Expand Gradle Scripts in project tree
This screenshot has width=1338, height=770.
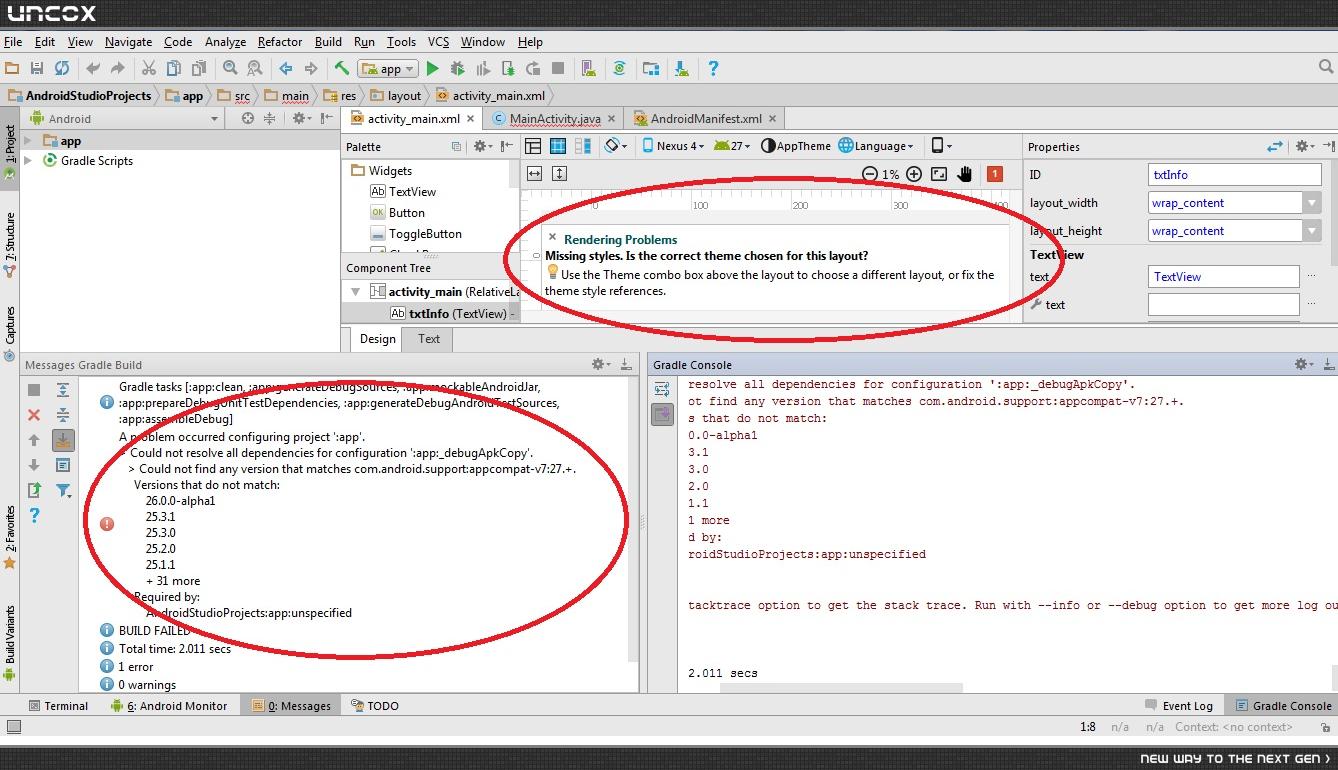click(x=29, y=160)
